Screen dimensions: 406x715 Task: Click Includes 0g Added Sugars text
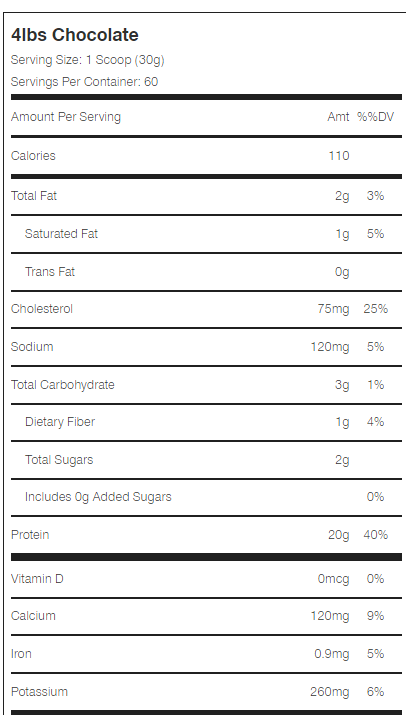98,497
